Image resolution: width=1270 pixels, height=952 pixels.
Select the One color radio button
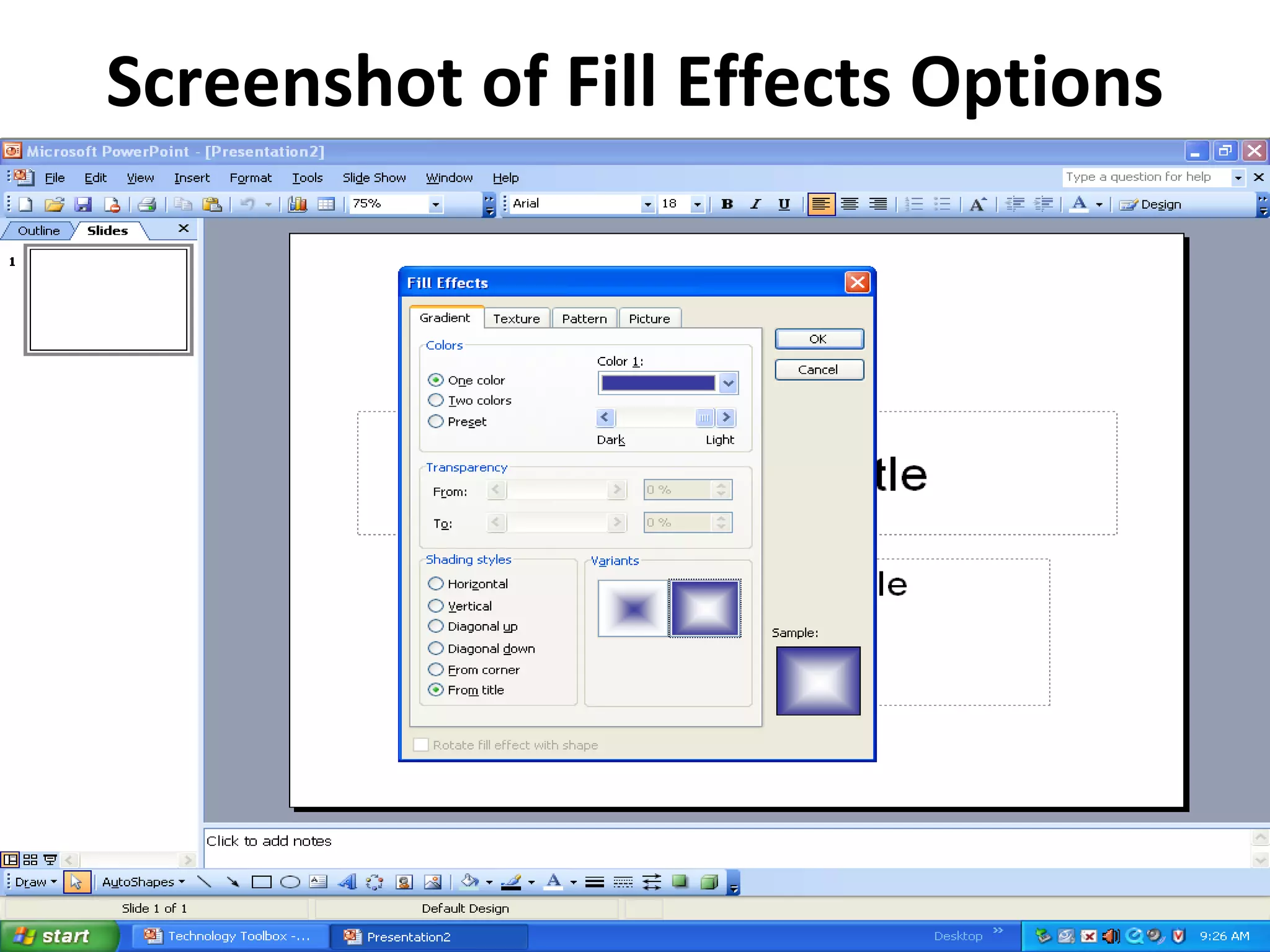coord(436,379)
